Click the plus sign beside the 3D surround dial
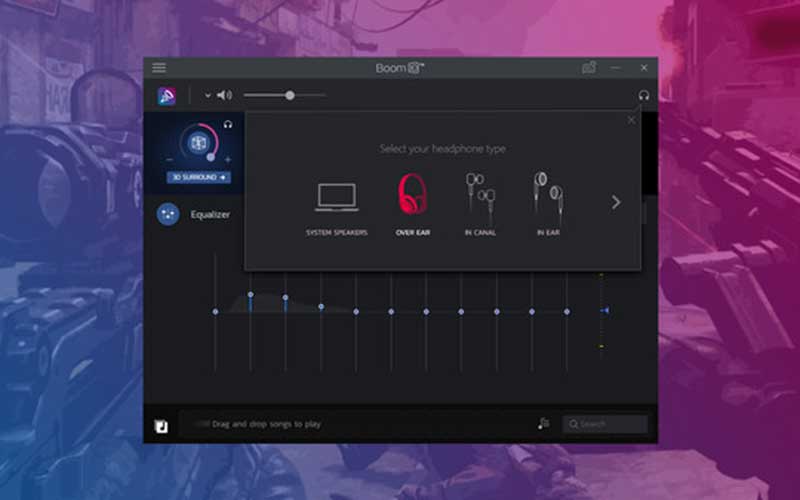 coord(228,160)
